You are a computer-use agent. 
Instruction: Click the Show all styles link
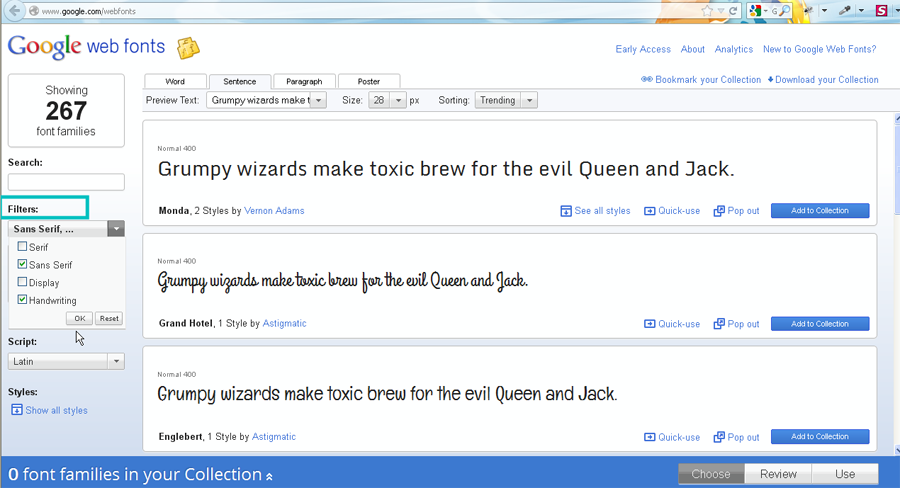tap(56, 410)
